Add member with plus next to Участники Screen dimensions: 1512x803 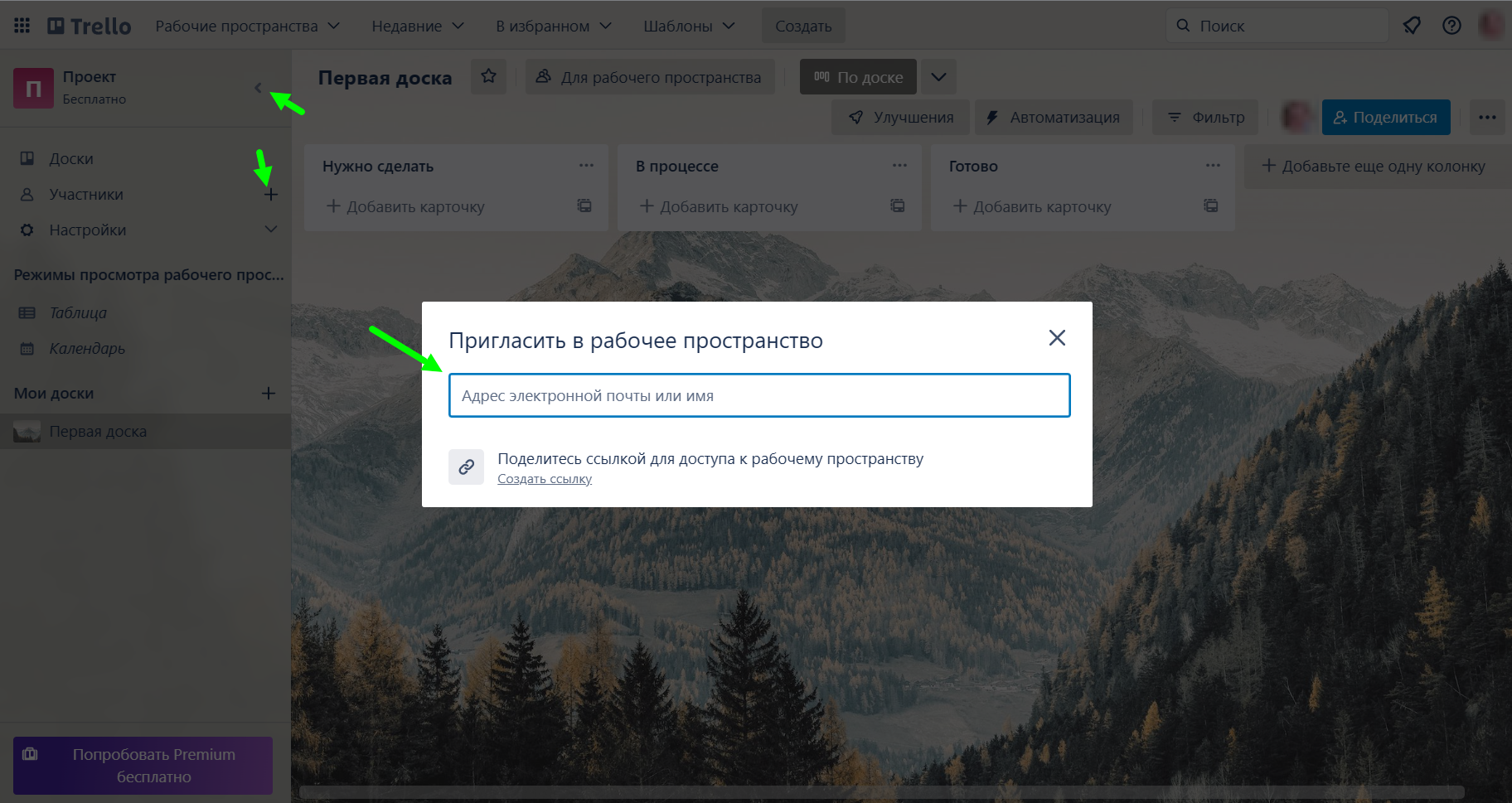(271, 194)
